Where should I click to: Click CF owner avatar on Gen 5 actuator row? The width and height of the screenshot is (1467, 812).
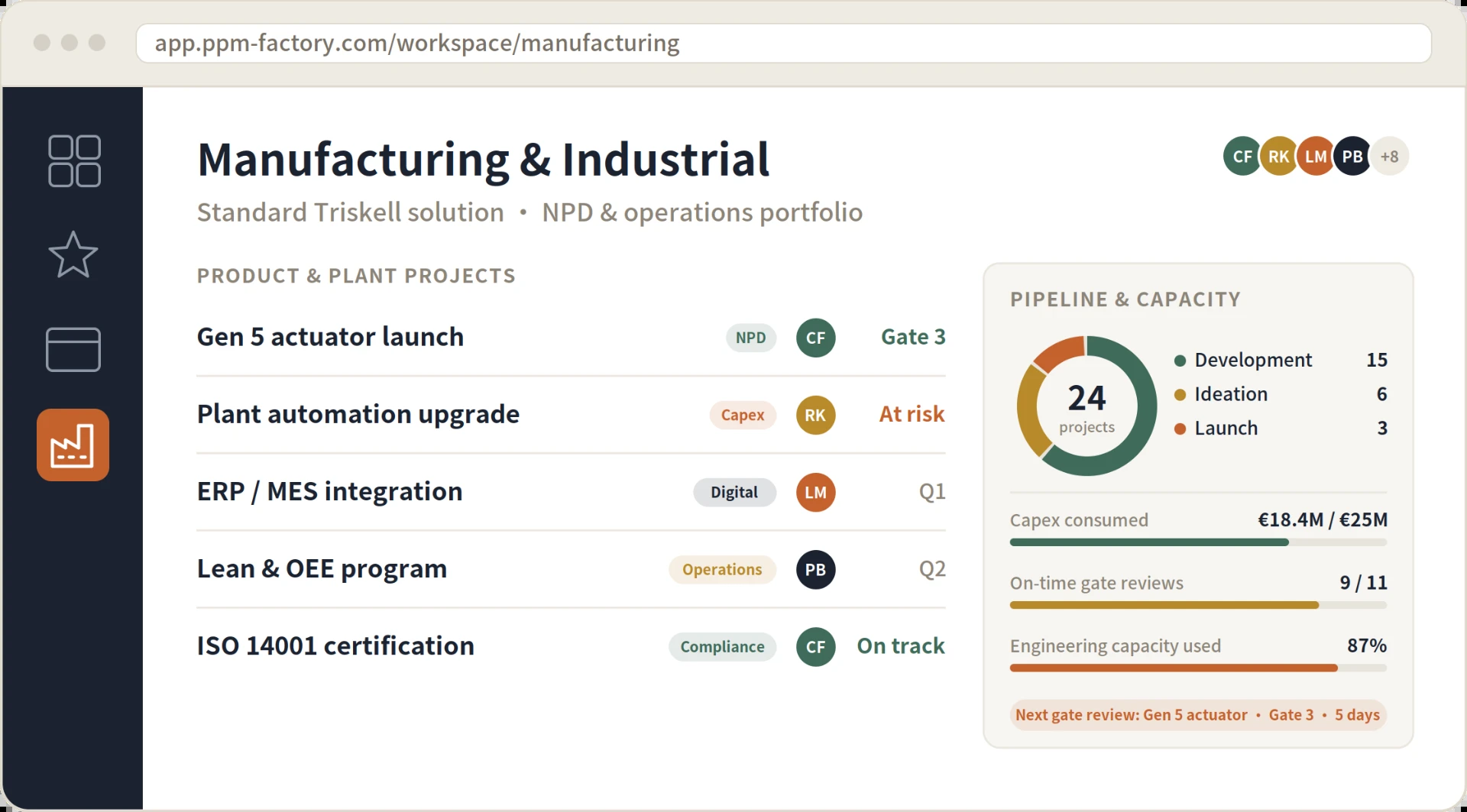[x=816, y=338]
